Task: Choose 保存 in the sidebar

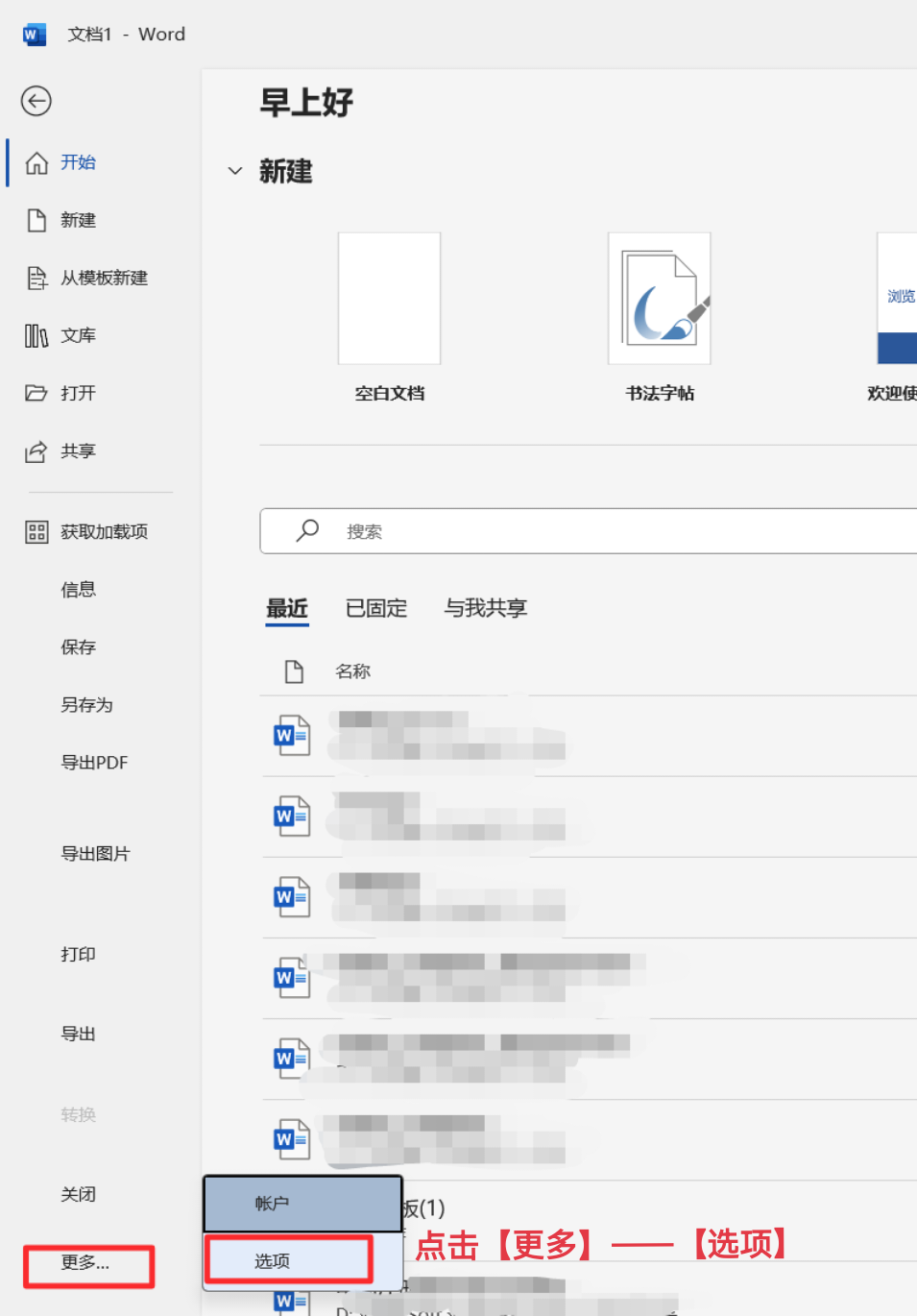Action: (x=78, y=647)
